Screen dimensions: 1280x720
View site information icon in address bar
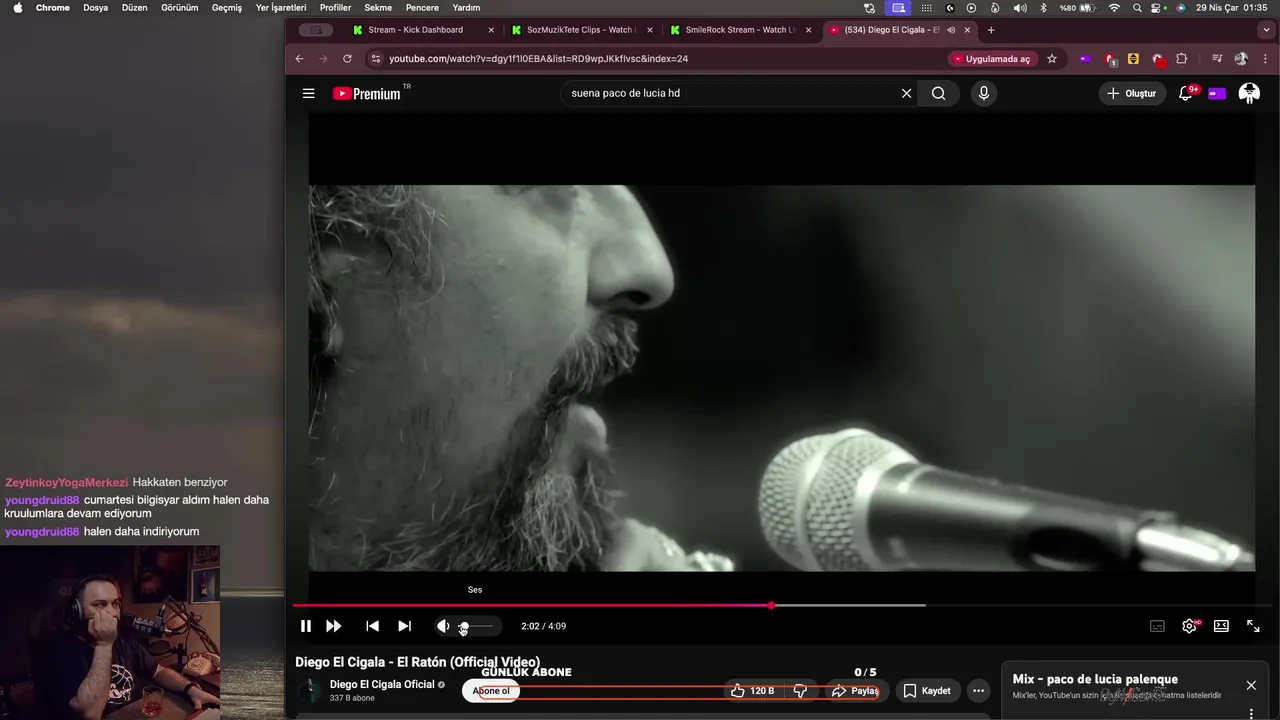[375, 59]
